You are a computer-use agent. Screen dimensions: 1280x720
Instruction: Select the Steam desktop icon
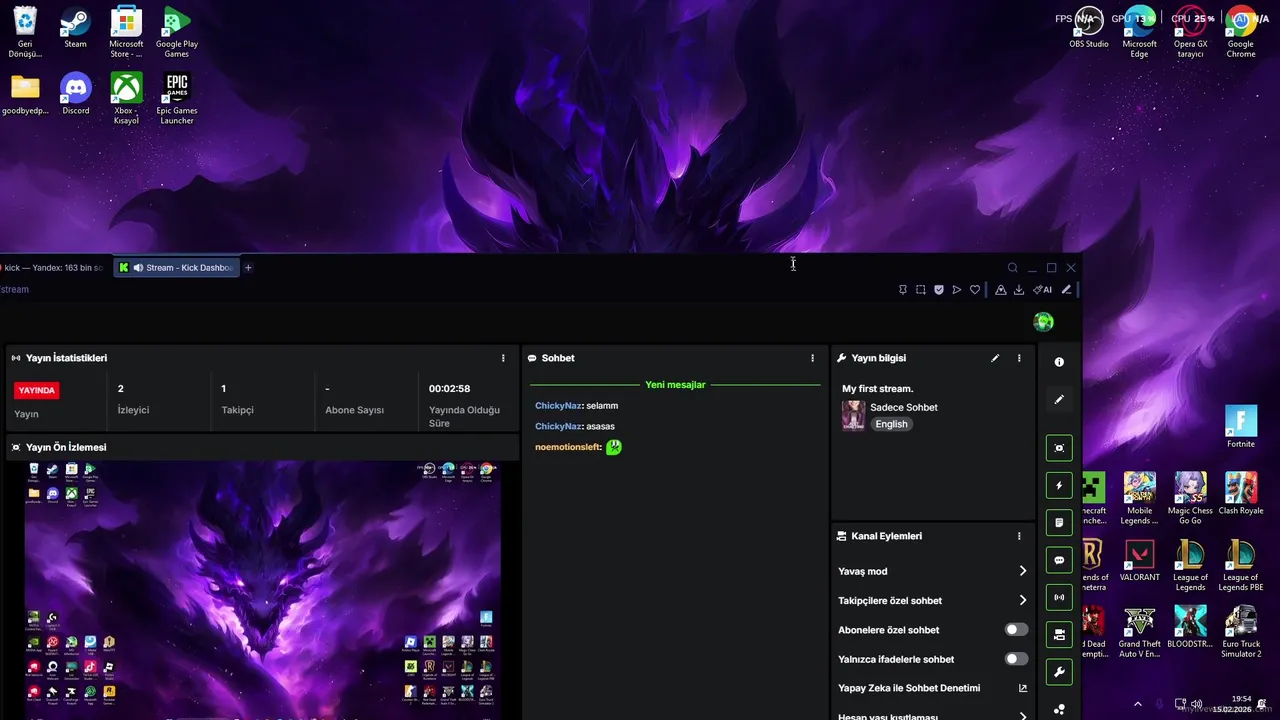click(75, 28)
